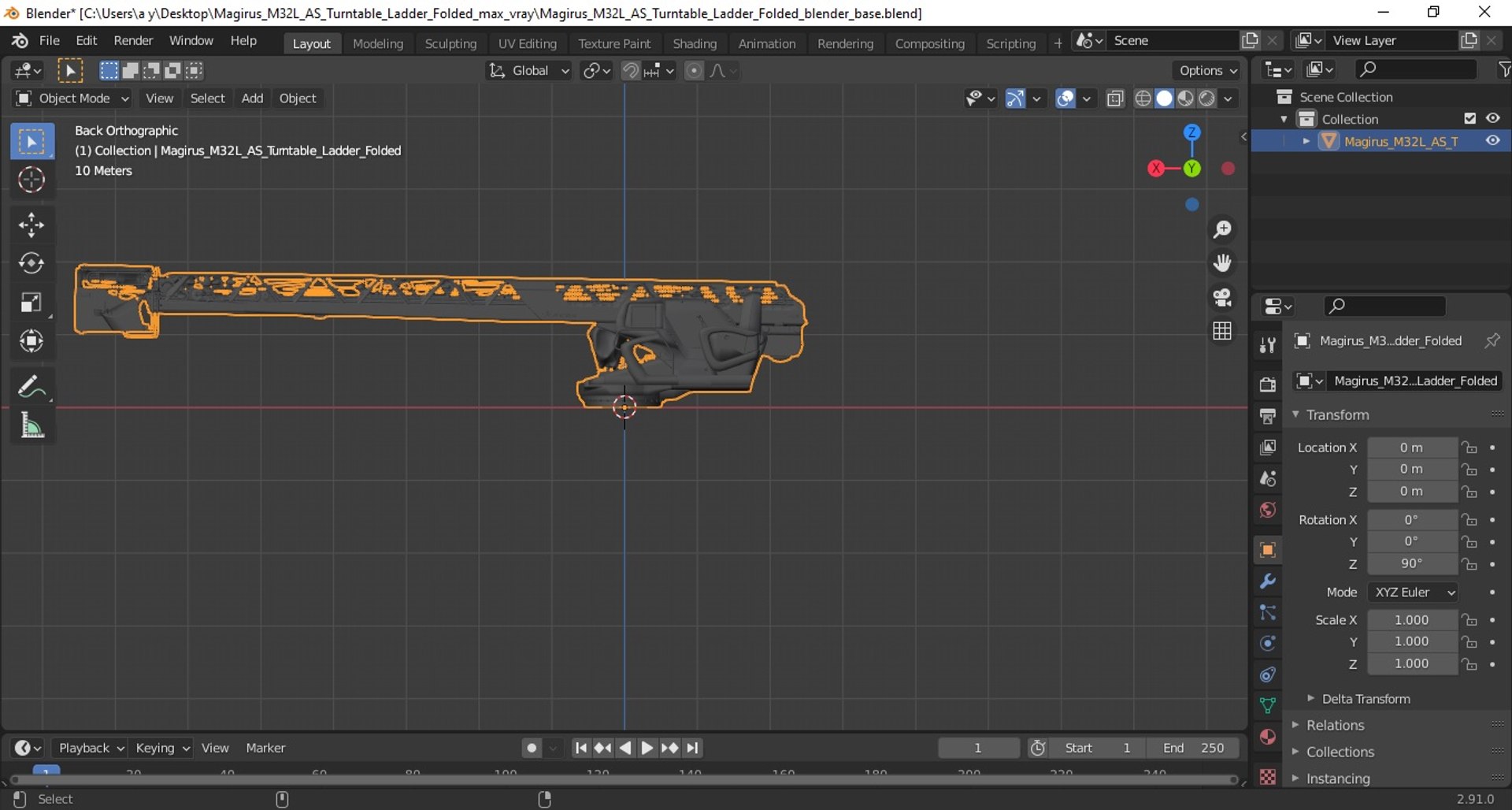Open the File menu
This screenshot has width=1512, height=810.
click(x=49, y=41)
